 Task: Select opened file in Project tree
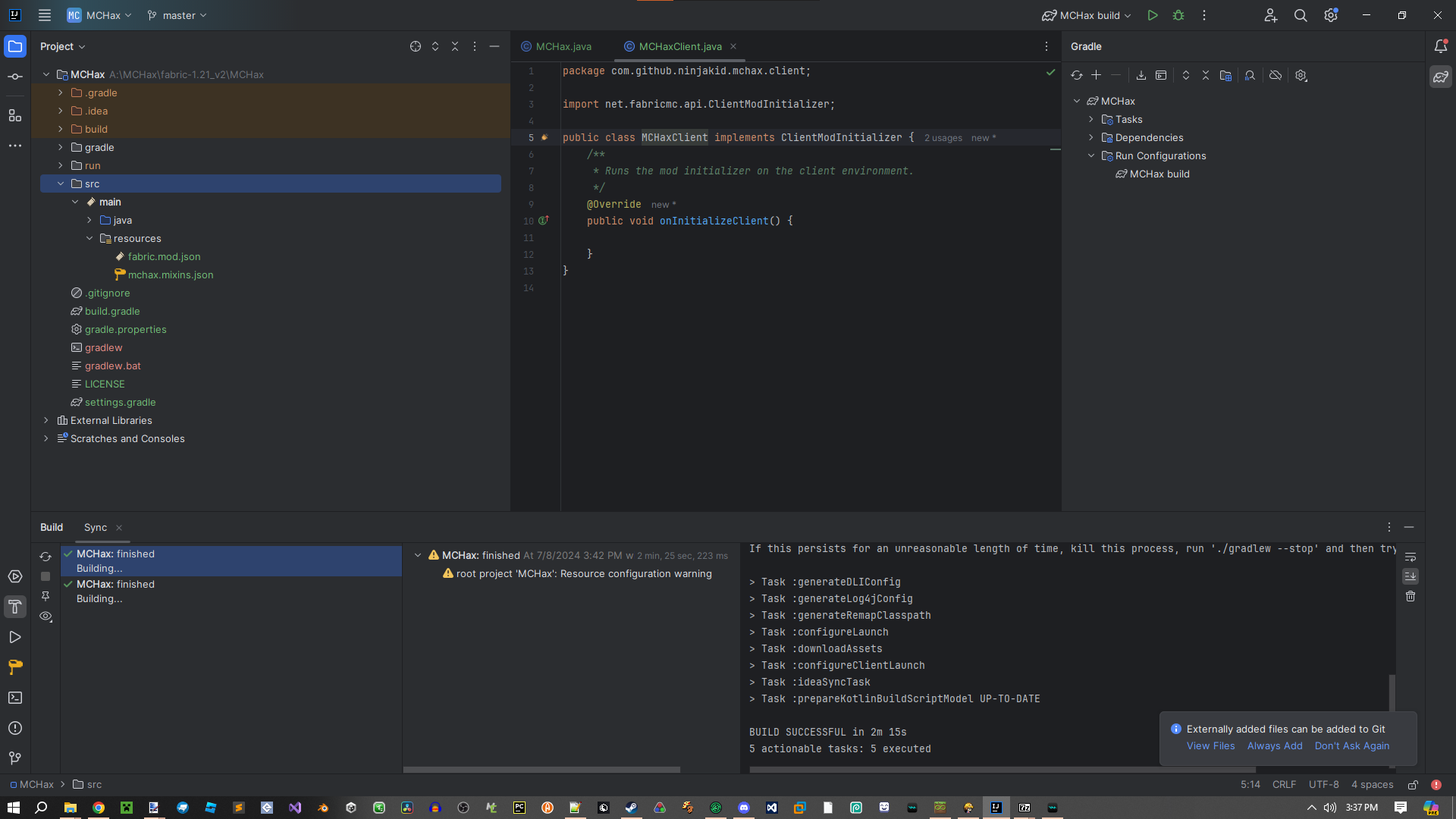click(x=416, y=46)
